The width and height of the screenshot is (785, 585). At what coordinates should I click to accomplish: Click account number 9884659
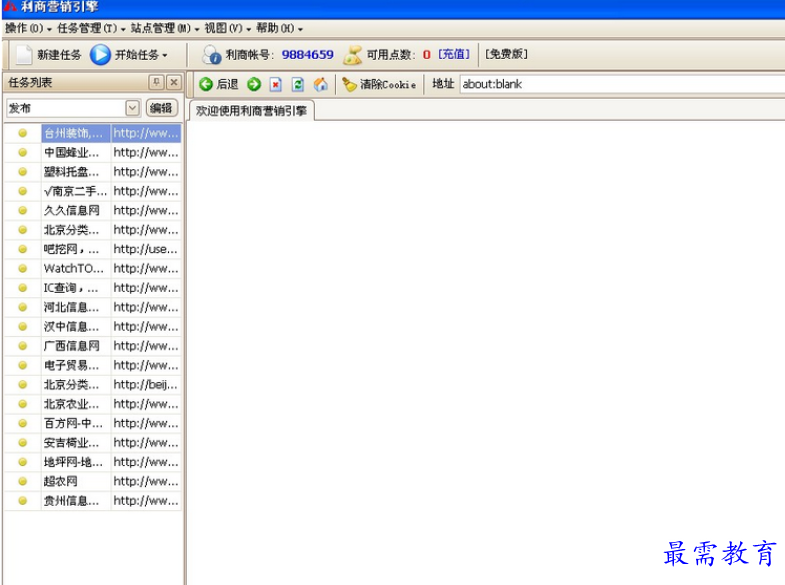click(x=307, y=55)
